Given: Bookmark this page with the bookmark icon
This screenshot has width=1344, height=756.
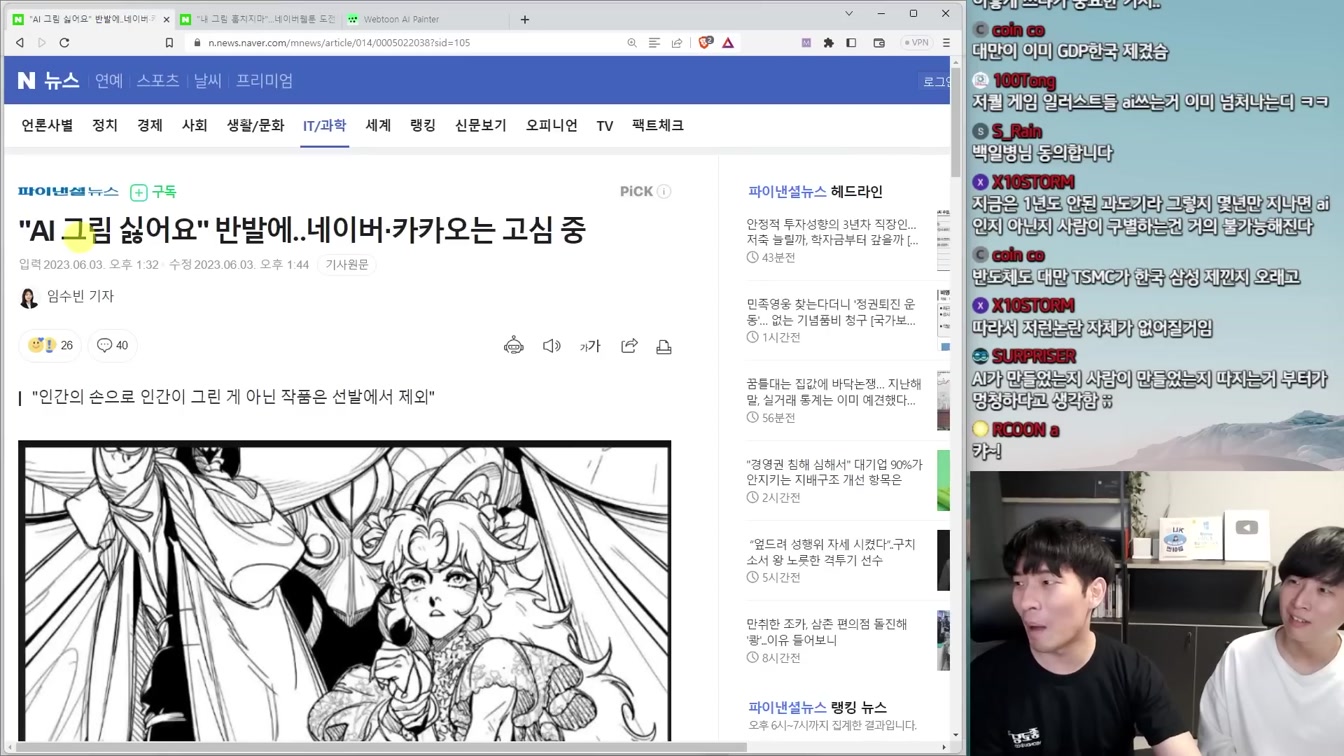Looking at the screenshot, I should pos(169,43).
